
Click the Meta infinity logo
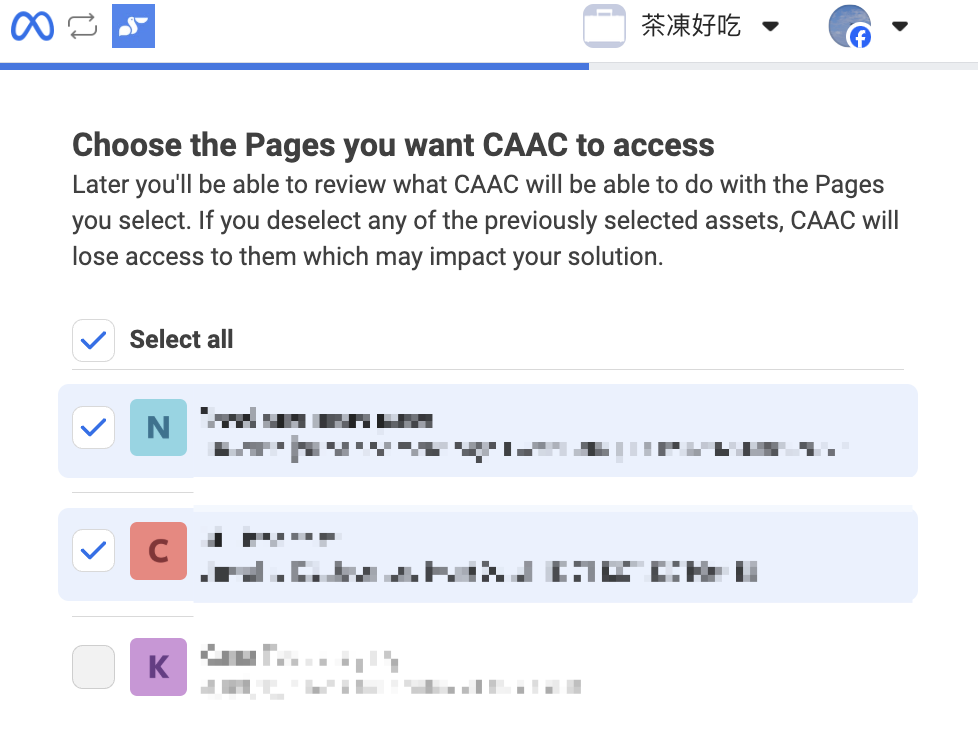click(x=32, y=26)
